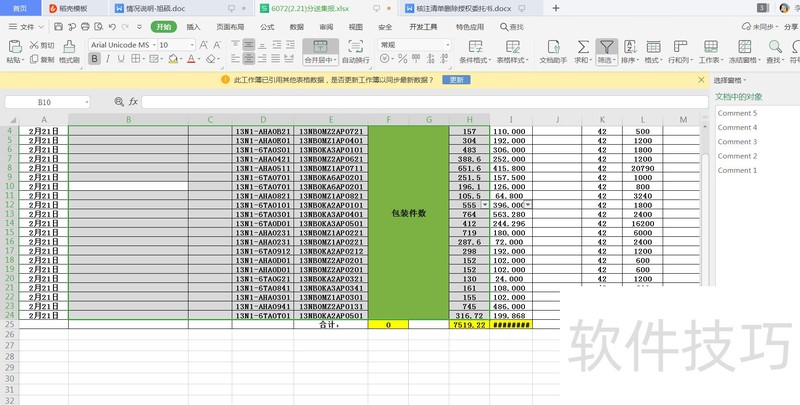The image size is (800, 405).
Task: Open the Name Box dropdown for B10
Action: [87, 102]
